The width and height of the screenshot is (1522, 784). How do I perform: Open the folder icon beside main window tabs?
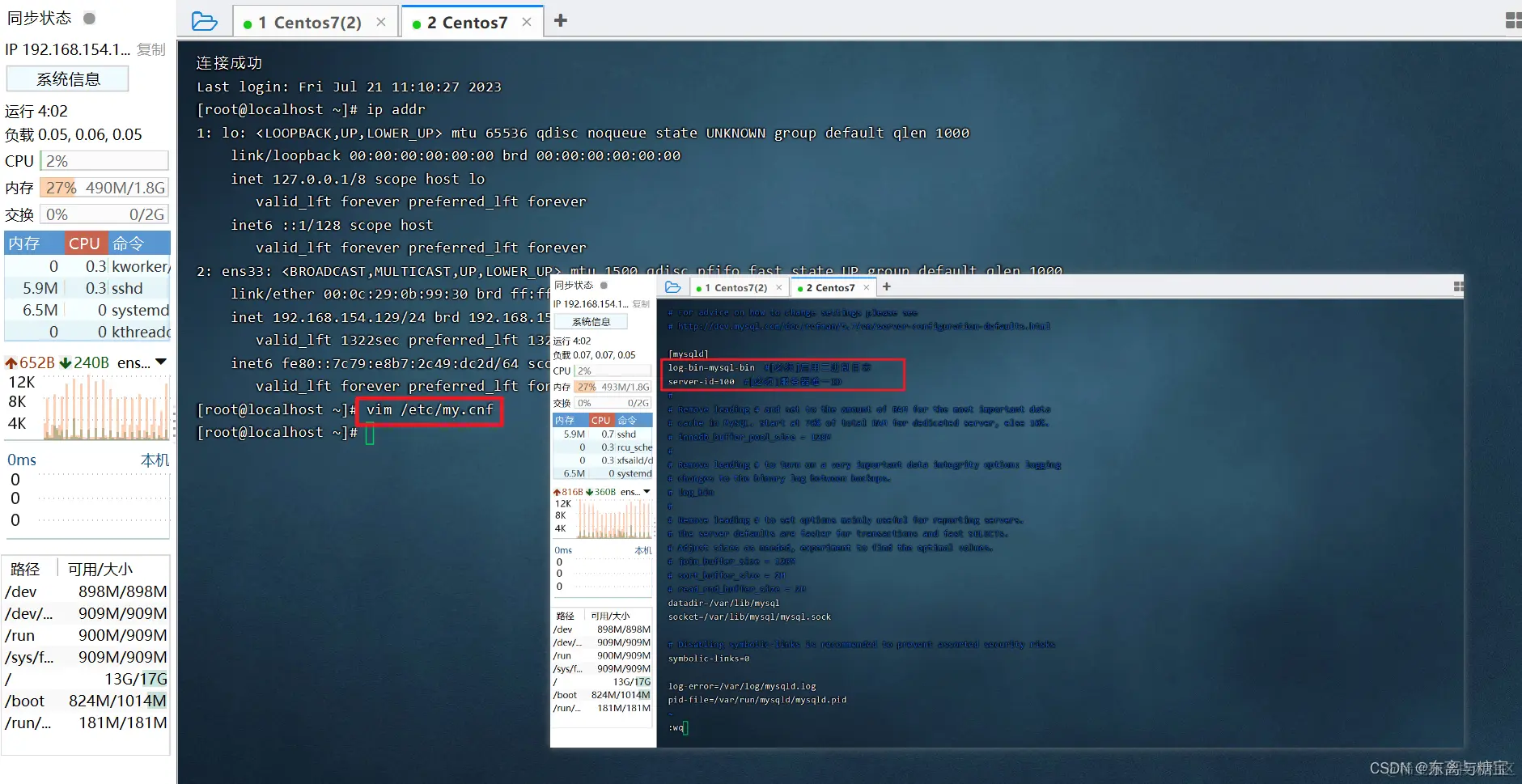click(x=204, y=21)
